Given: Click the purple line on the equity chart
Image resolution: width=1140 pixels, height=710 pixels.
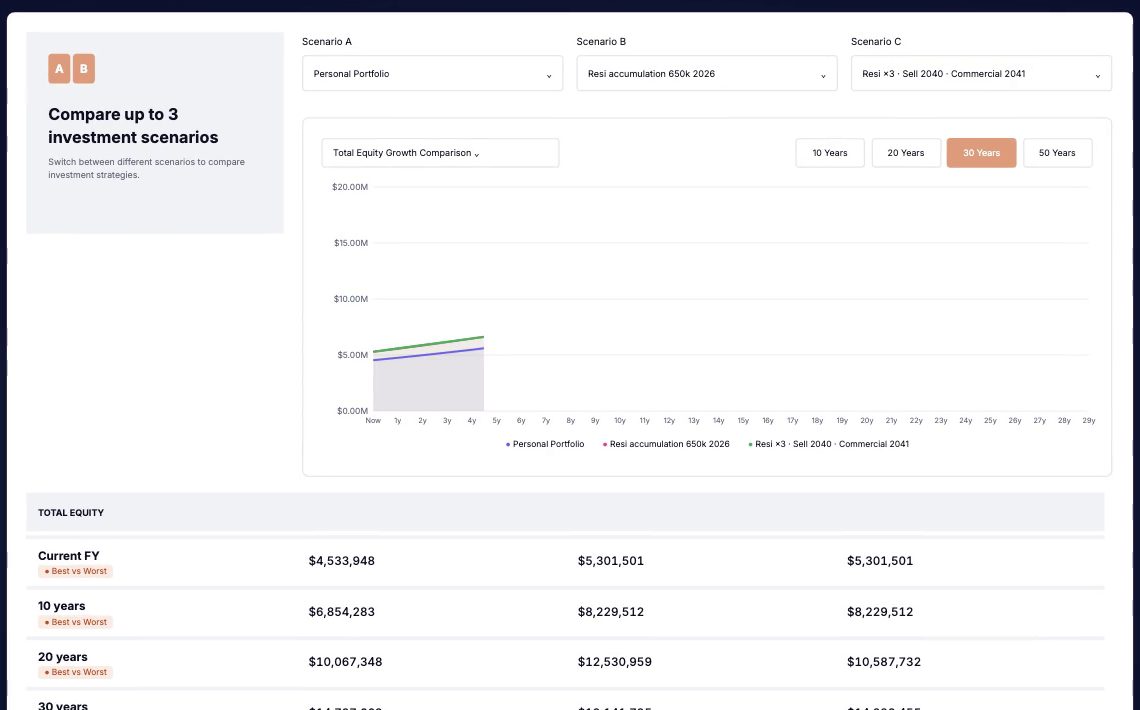Looking at the screenshot, I should click(429, 354).
